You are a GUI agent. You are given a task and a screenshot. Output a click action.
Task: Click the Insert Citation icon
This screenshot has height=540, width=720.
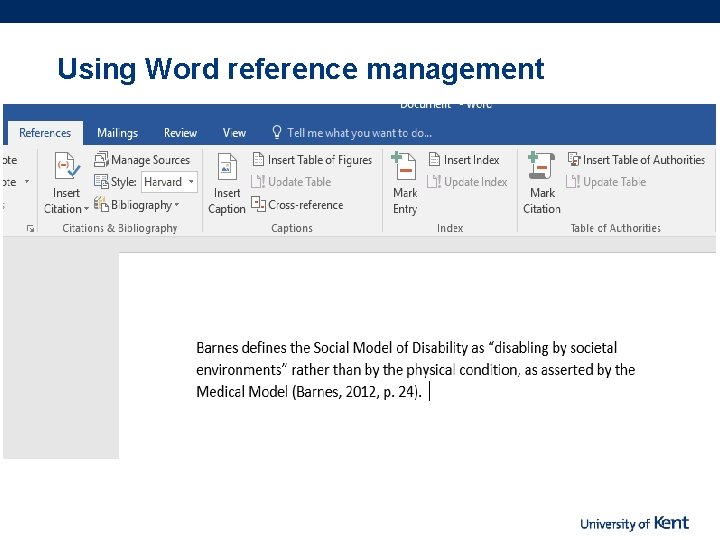pyautogui.click(x=67, y=166)
